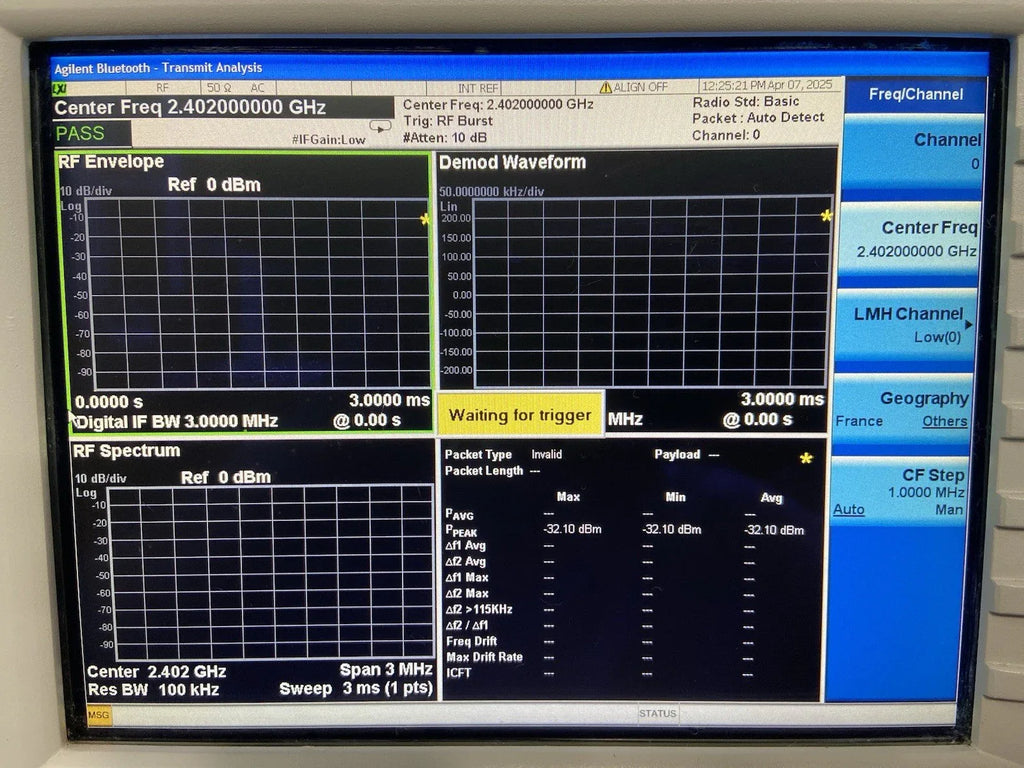The height and width of the screenshot is (768, 1024).
Task: Click the CF Step softkey label
Action: [x=933, y=475]
